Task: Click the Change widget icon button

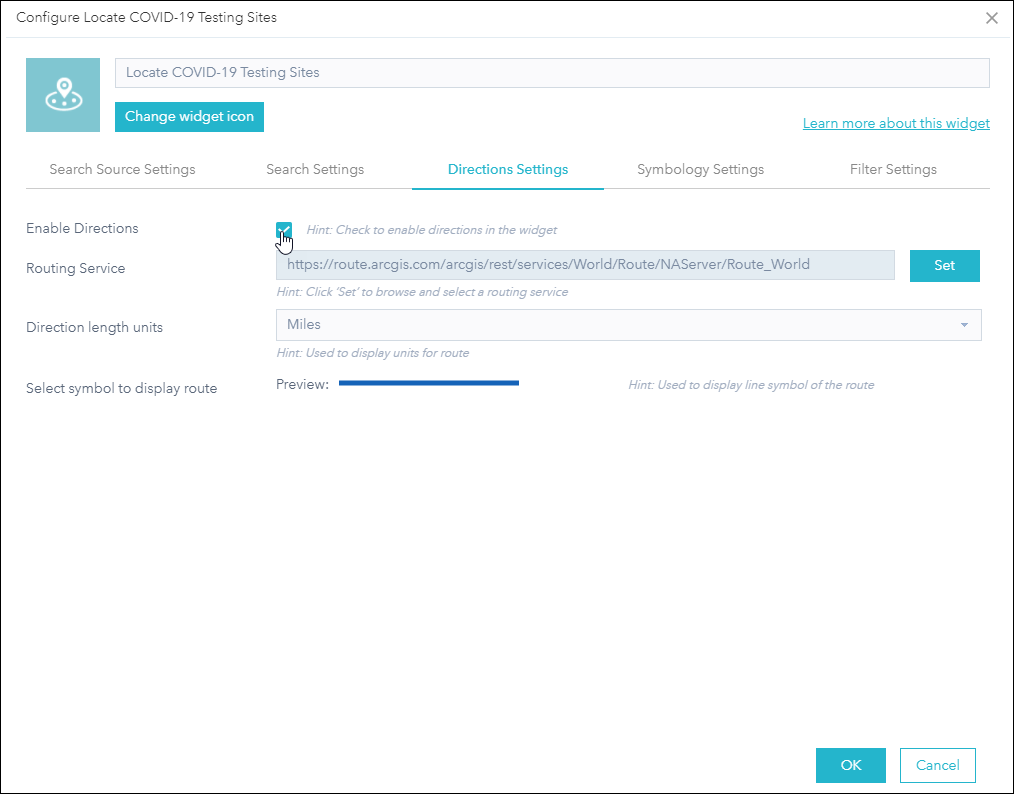Action: [189, 117]
